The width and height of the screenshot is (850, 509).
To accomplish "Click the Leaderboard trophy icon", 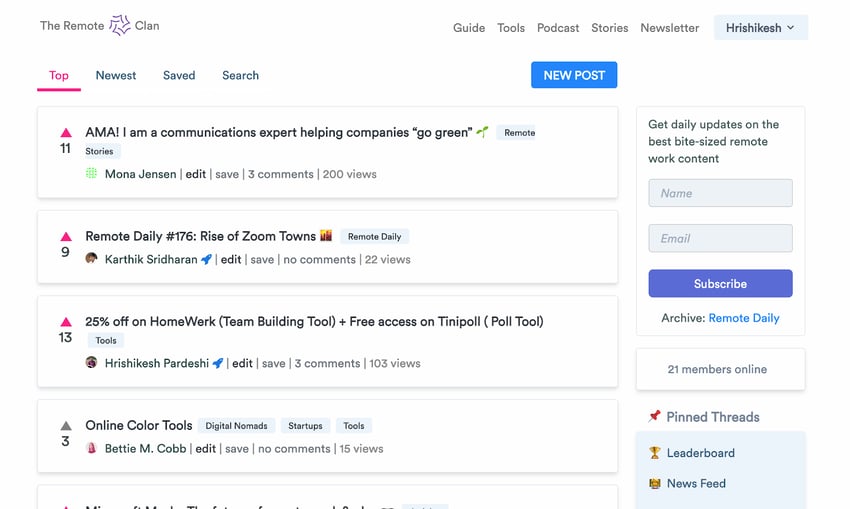I will click(655, 453).
